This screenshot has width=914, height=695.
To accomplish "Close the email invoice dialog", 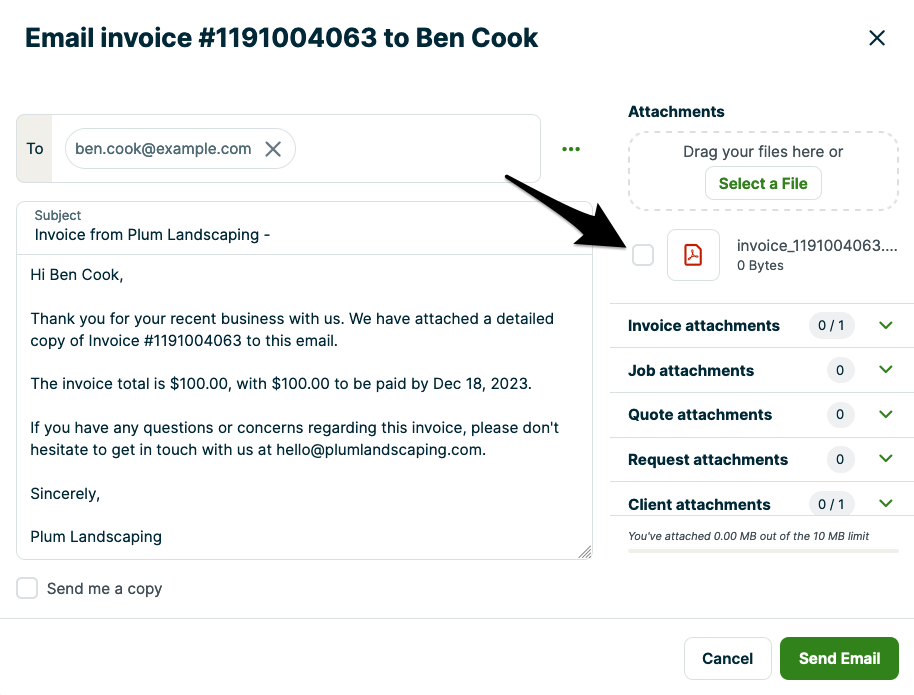I will [877, 38].
